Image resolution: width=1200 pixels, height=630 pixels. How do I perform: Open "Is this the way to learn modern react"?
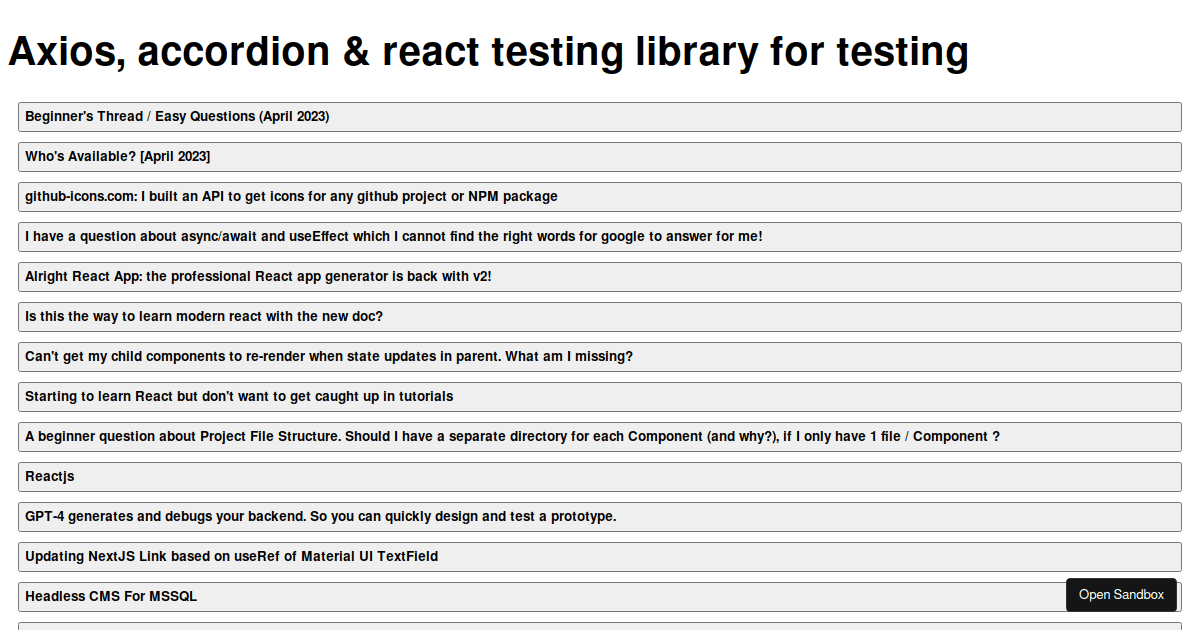point(600,316)
